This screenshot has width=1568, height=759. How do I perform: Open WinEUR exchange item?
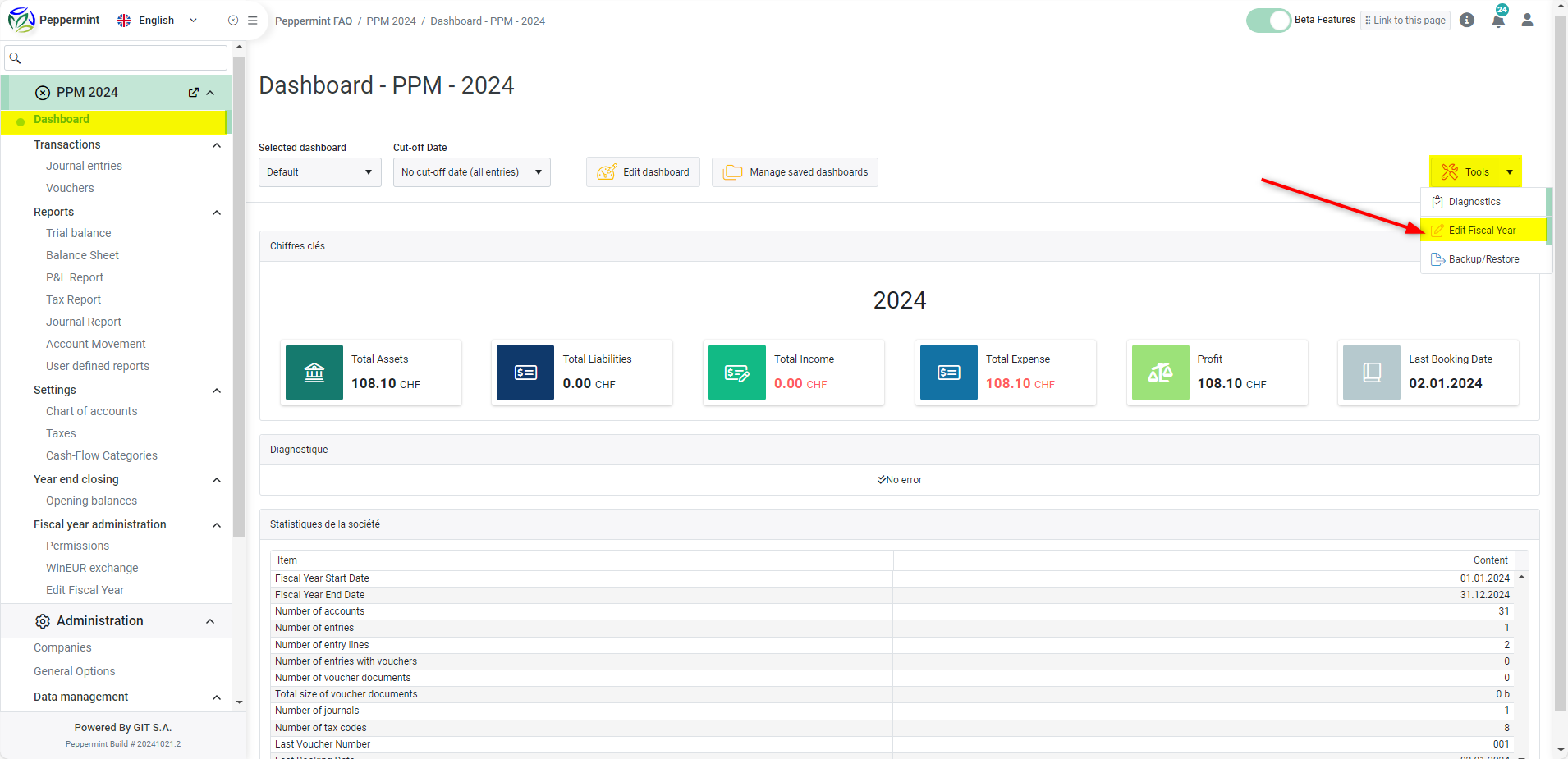tap(92, 568)
